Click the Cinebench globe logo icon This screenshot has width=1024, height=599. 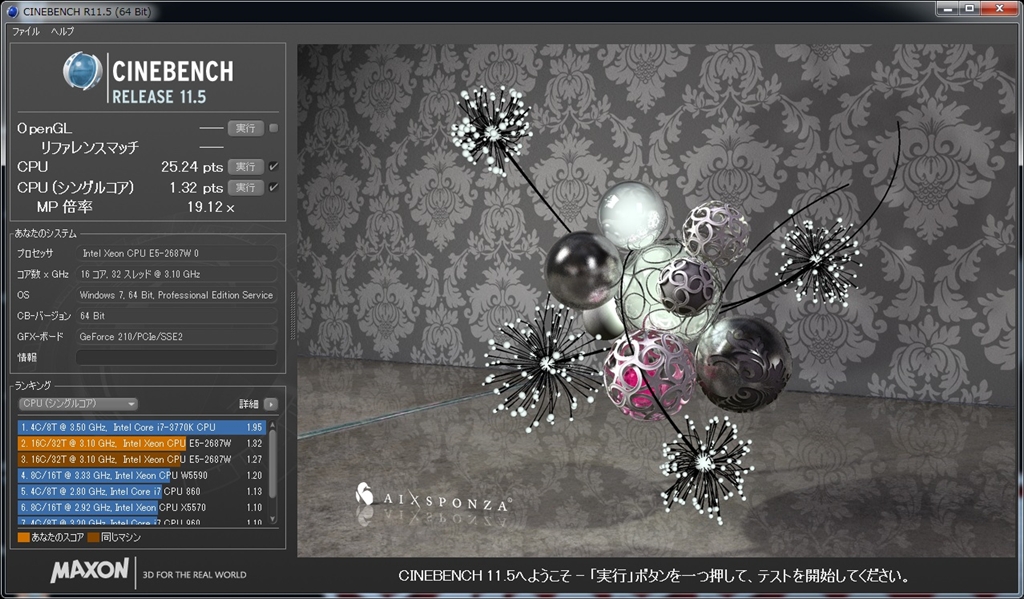(82, 72)
